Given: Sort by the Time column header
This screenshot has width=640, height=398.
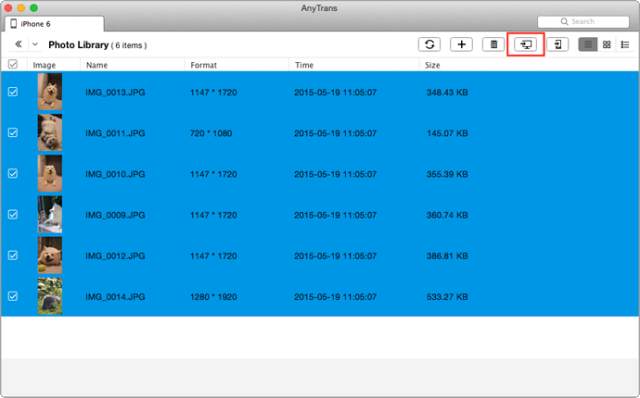Looking at the screenshot, I should point(354,65).
